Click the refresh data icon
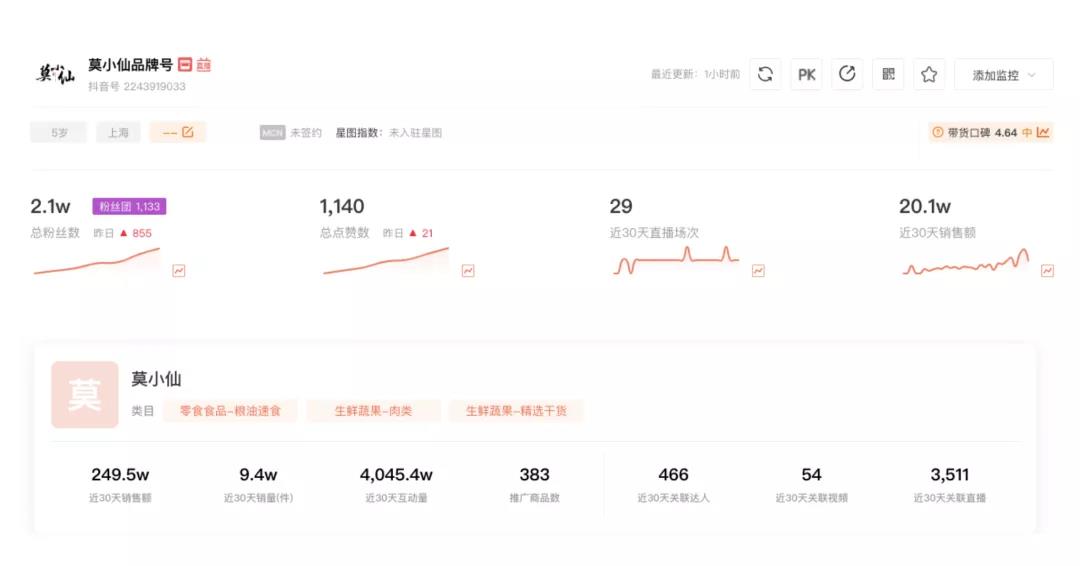This screenshot has width=1080, height=566. tap(765, 74)
